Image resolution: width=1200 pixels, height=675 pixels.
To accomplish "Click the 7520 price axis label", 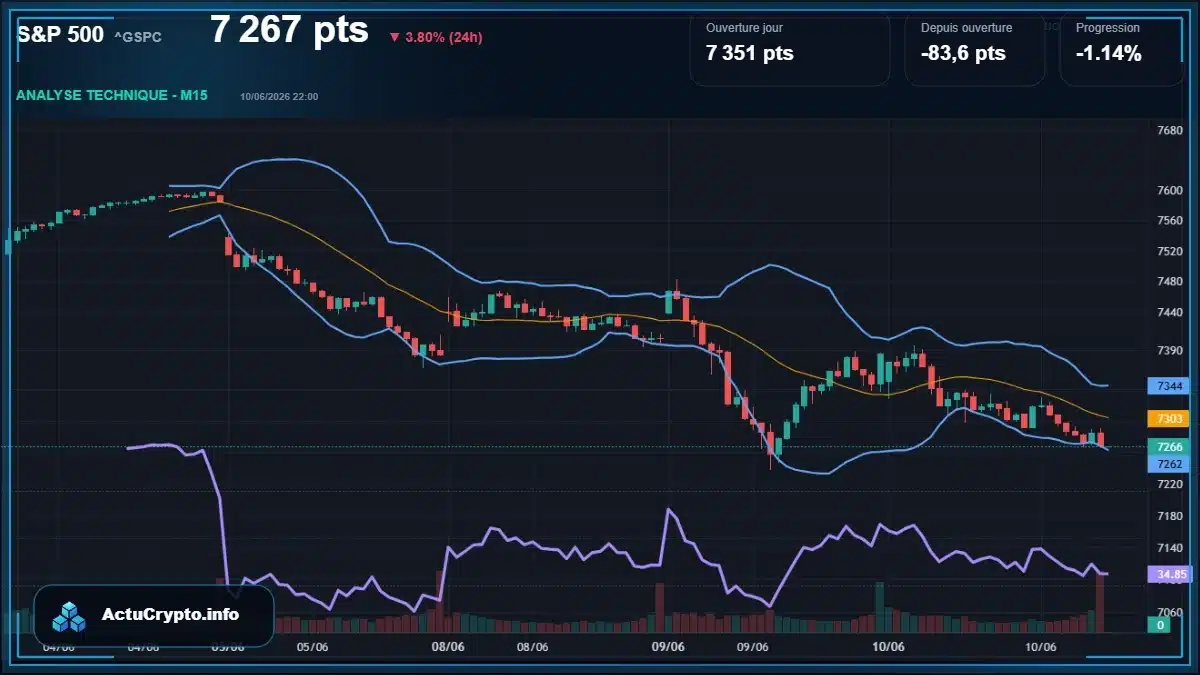I will click(1169, 252).
